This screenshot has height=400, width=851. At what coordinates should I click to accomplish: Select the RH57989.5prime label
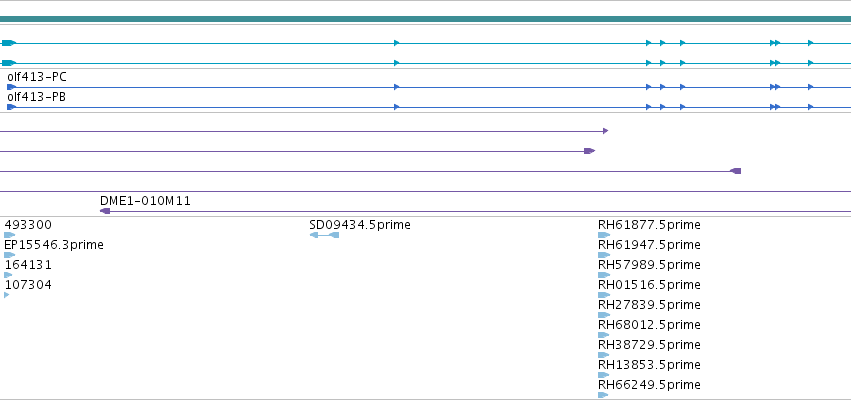[x=649, y=265]
